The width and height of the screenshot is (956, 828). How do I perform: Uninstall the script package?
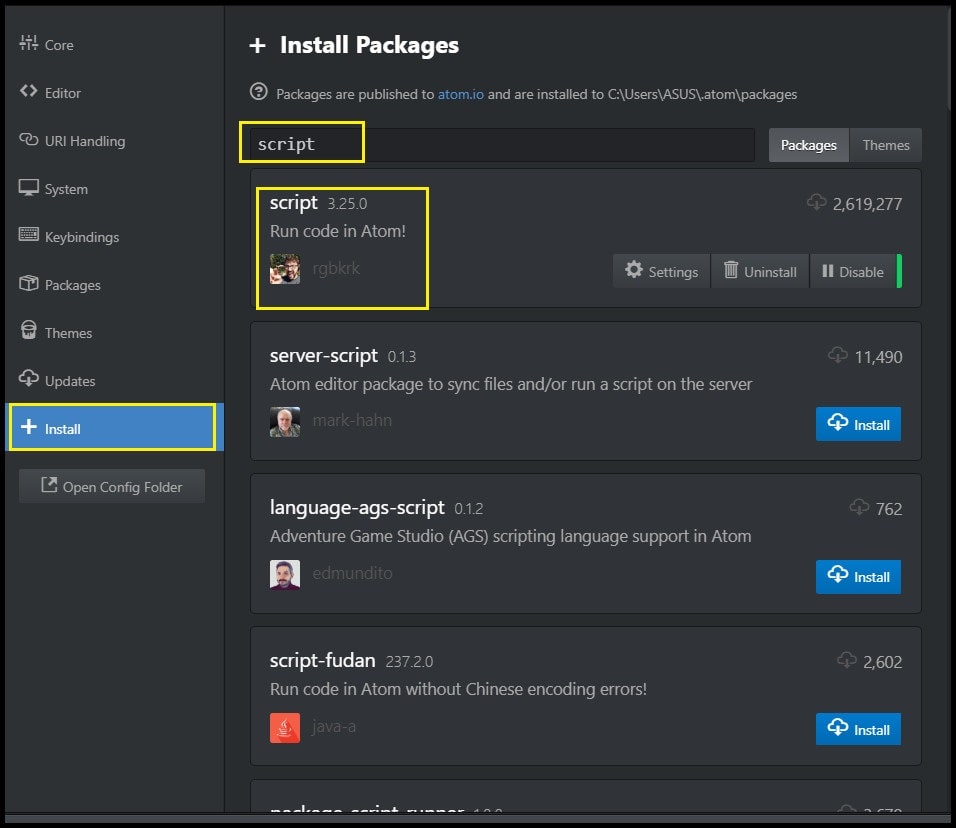pos(760,271)
